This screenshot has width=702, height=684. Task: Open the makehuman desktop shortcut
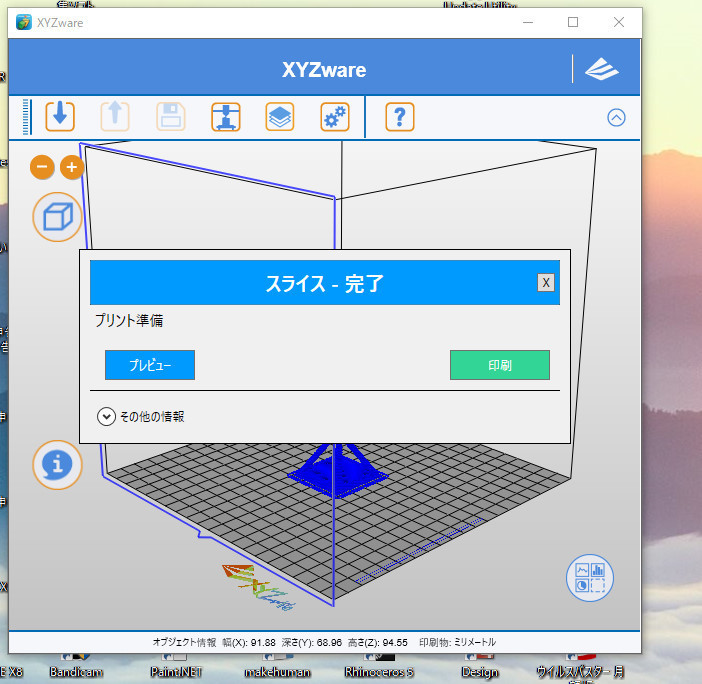coord(277,667)
